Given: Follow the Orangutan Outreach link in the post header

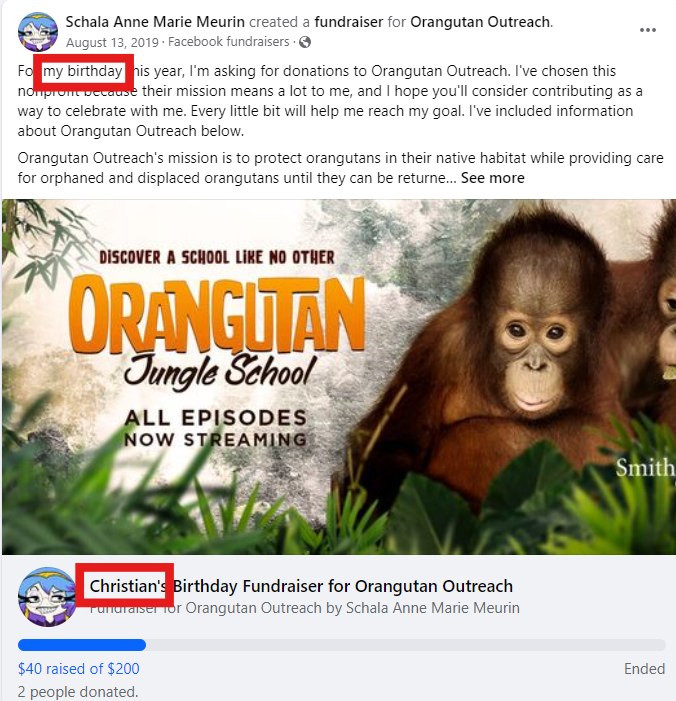Looking at the screenshot, I should coord(481,21).
